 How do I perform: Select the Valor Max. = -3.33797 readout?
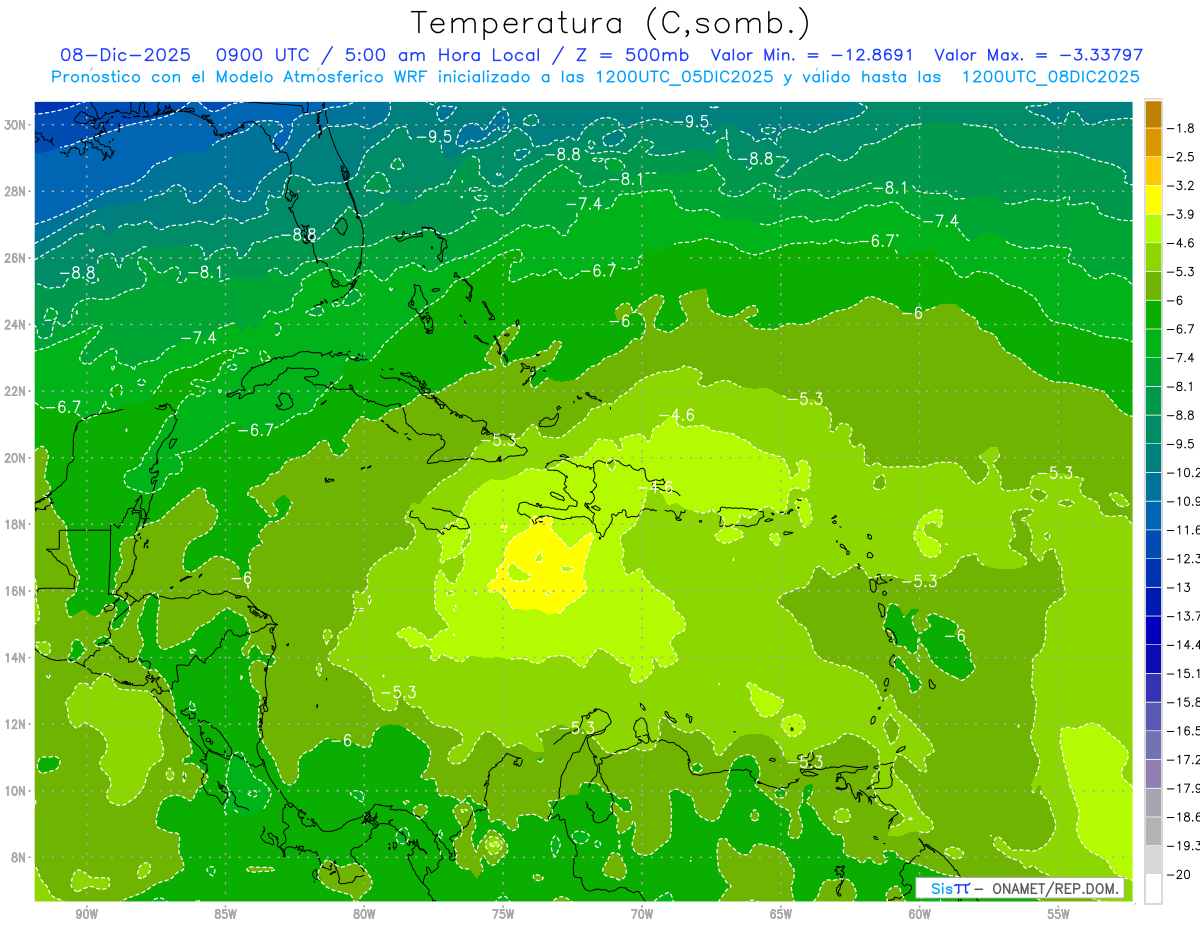point(1039,55)
